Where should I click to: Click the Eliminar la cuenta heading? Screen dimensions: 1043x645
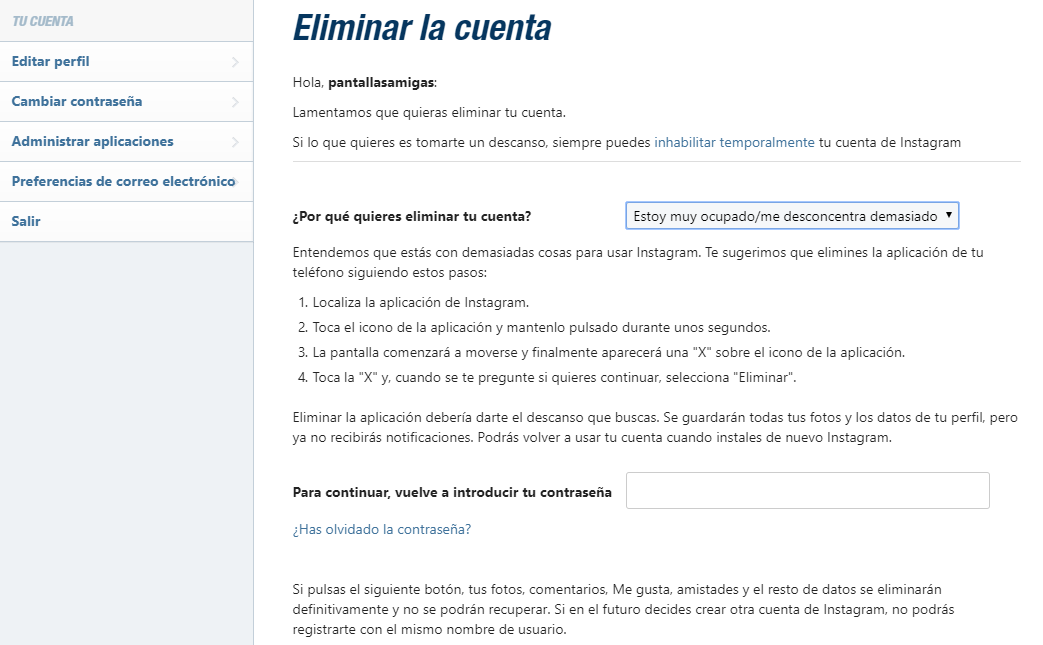[422, 28]
